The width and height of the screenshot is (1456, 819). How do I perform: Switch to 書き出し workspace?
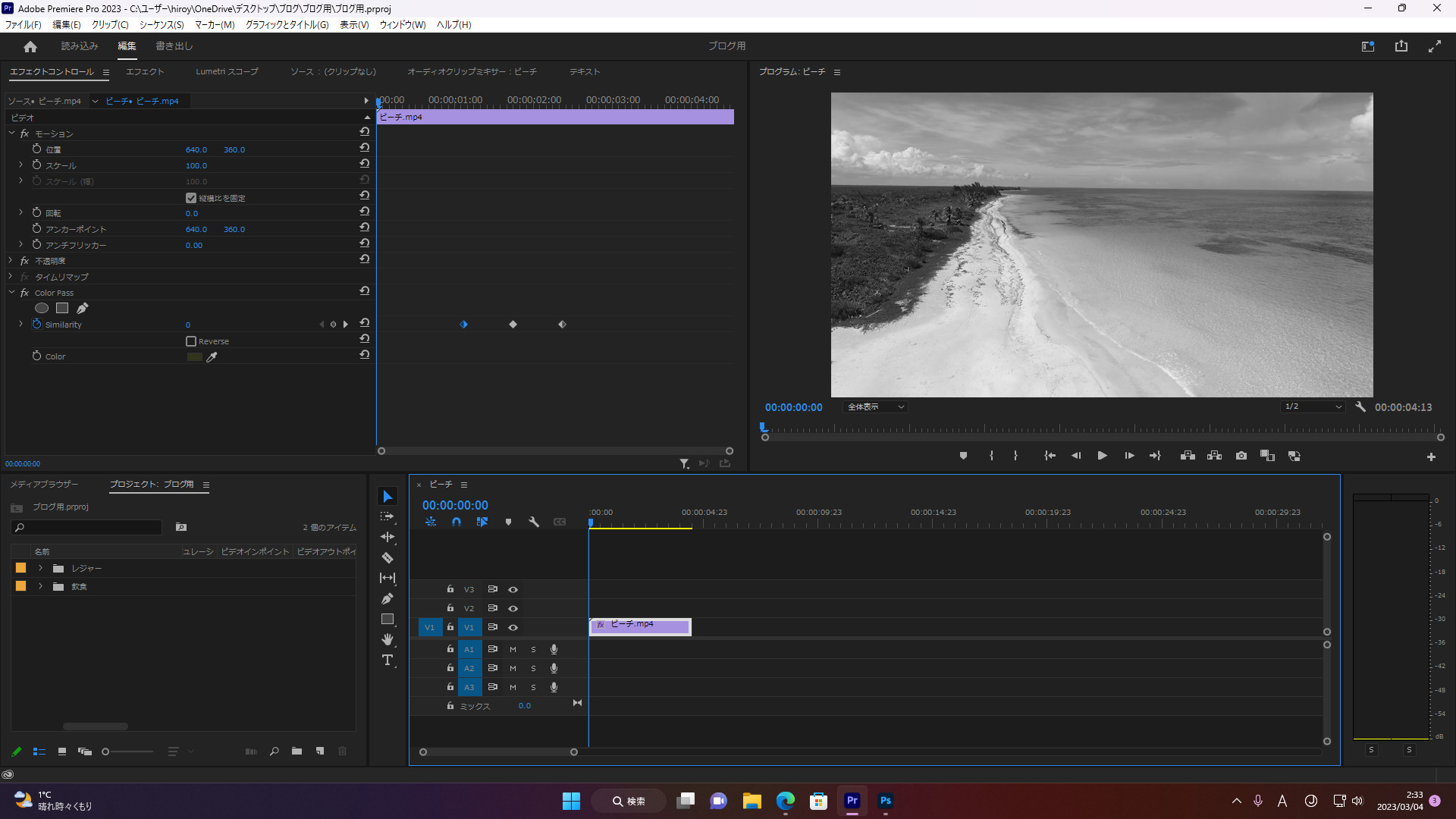[174, 46]
